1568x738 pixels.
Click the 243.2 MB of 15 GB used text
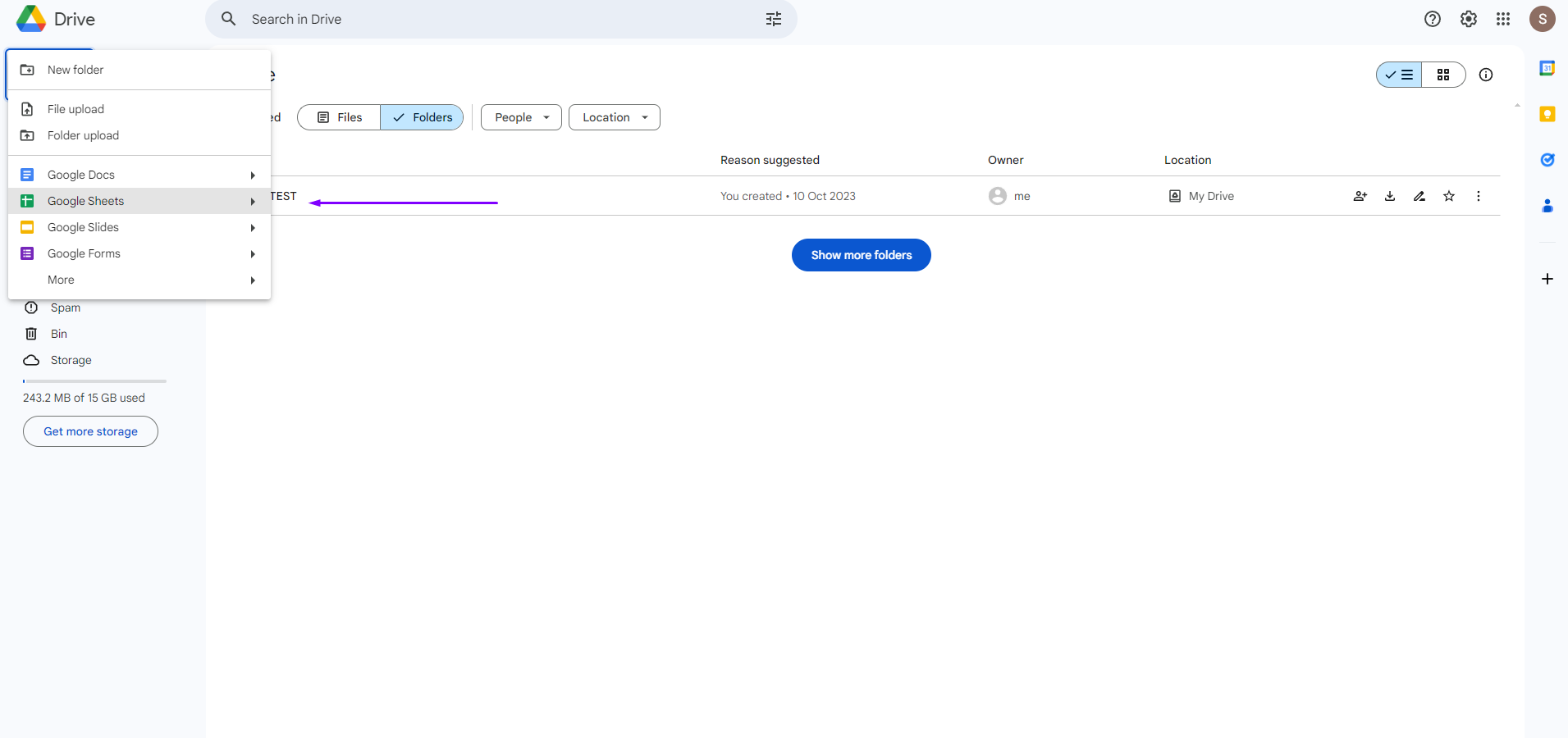(84, 398)
